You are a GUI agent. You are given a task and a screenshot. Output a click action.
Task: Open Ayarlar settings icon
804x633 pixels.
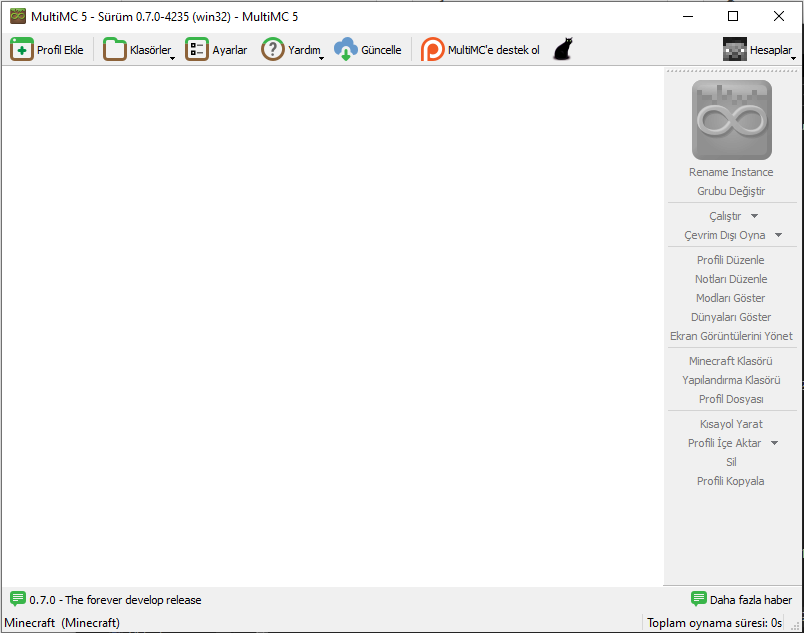[197, 50]
